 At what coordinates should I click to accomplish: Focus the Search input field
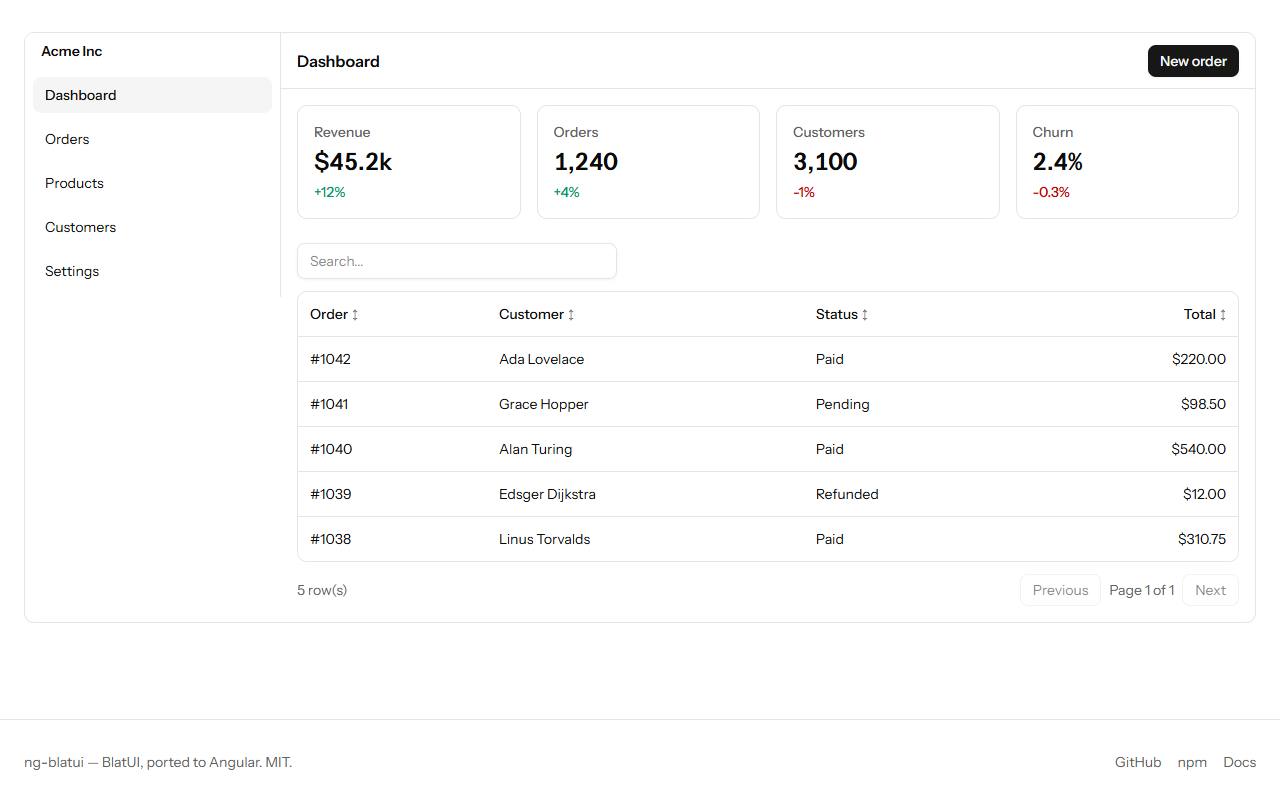457,261
